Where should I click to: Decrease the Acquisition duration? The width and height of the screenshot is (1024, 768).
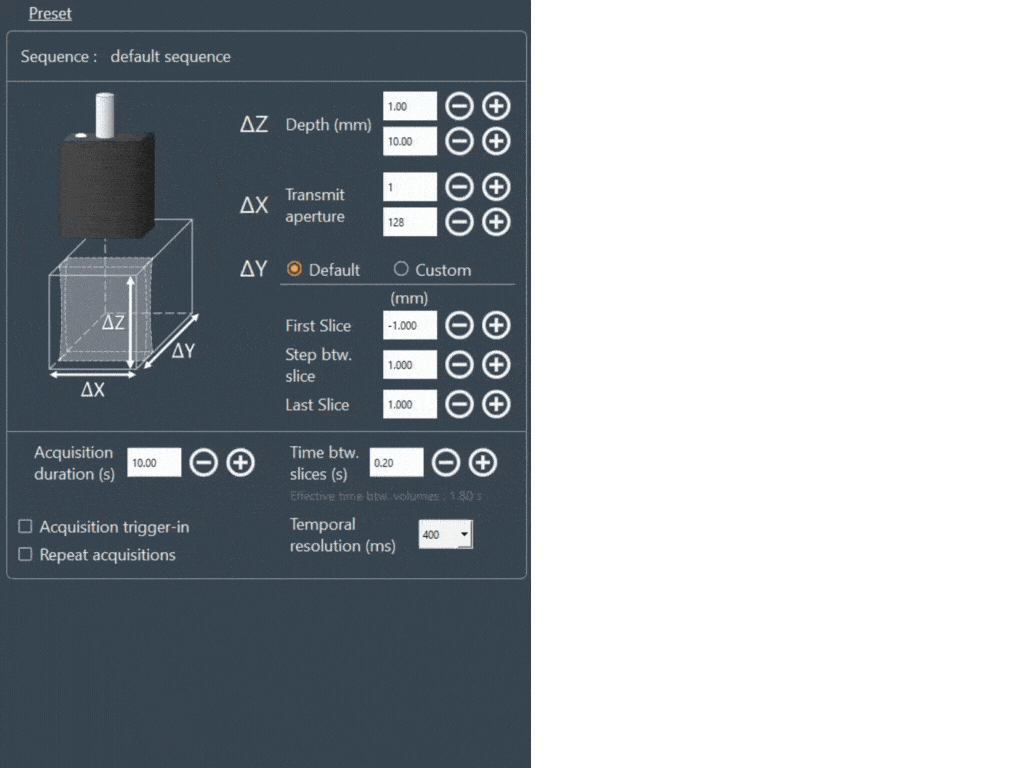[204, 462]
